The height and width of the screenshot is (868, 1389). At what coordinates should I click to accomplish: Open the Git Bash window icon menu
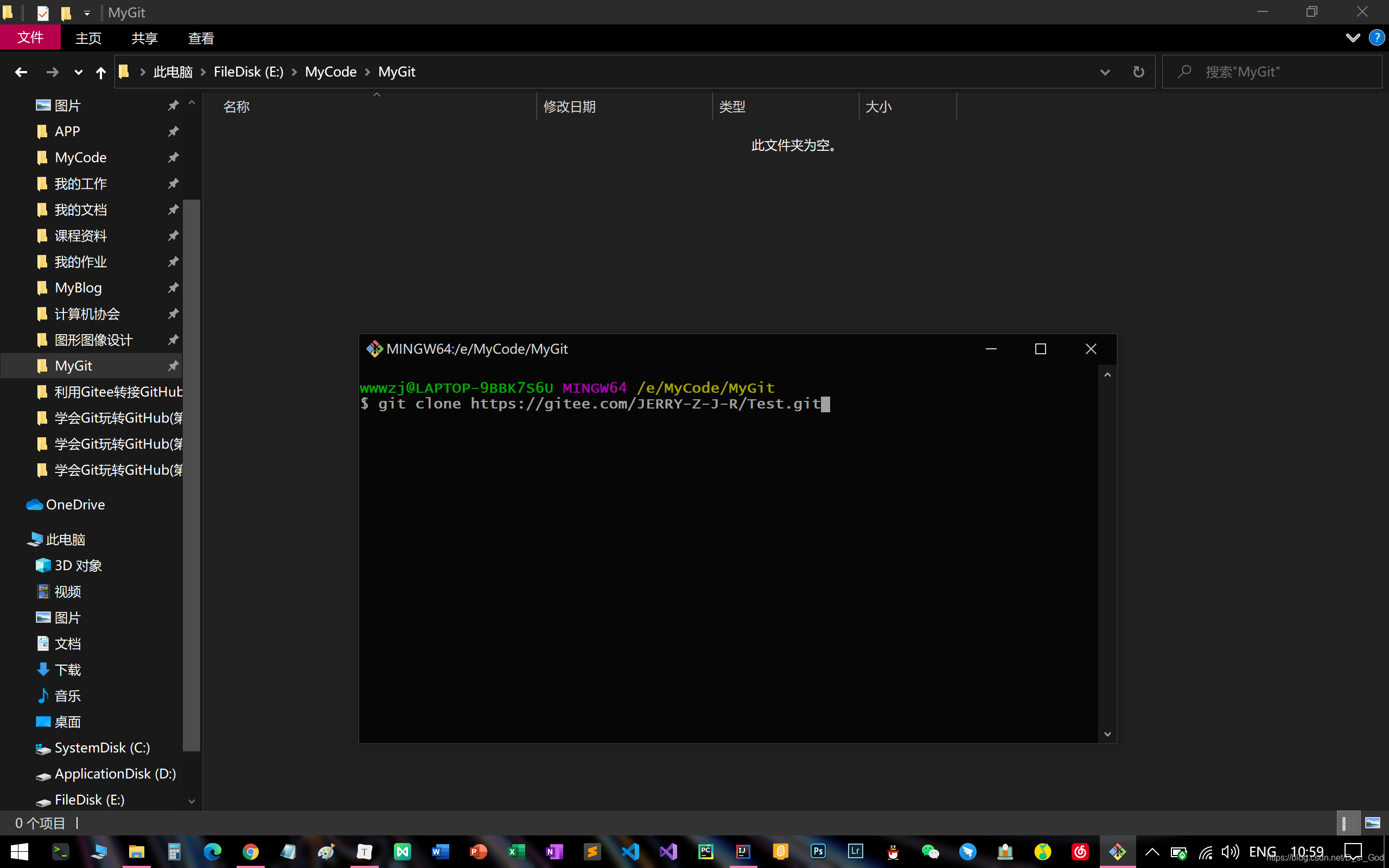coord(374,349)
